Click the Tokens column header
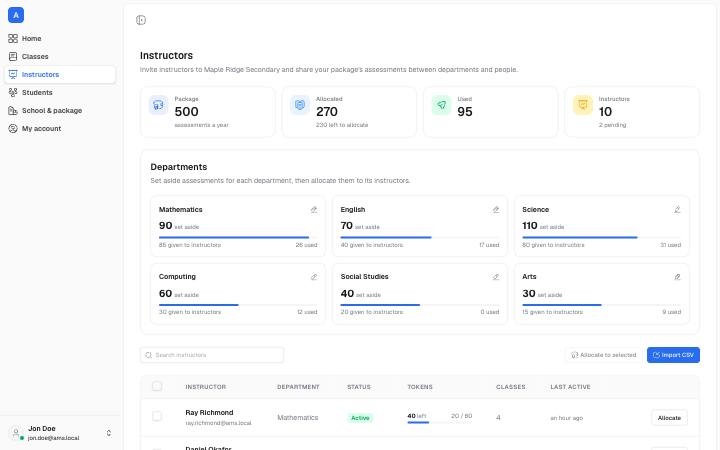Image resolution: width=720 pixels, height=450 pixels. pos(420,387)
